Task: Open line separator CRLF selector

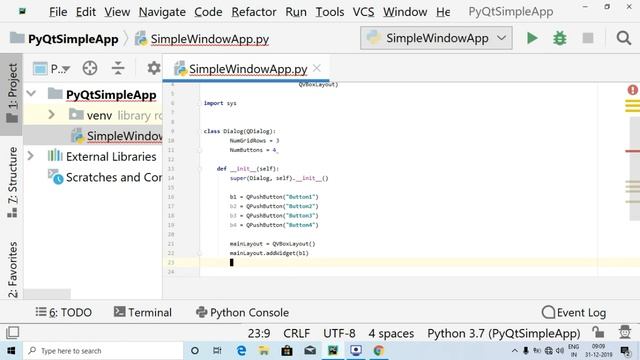Action: click(296, 333)
